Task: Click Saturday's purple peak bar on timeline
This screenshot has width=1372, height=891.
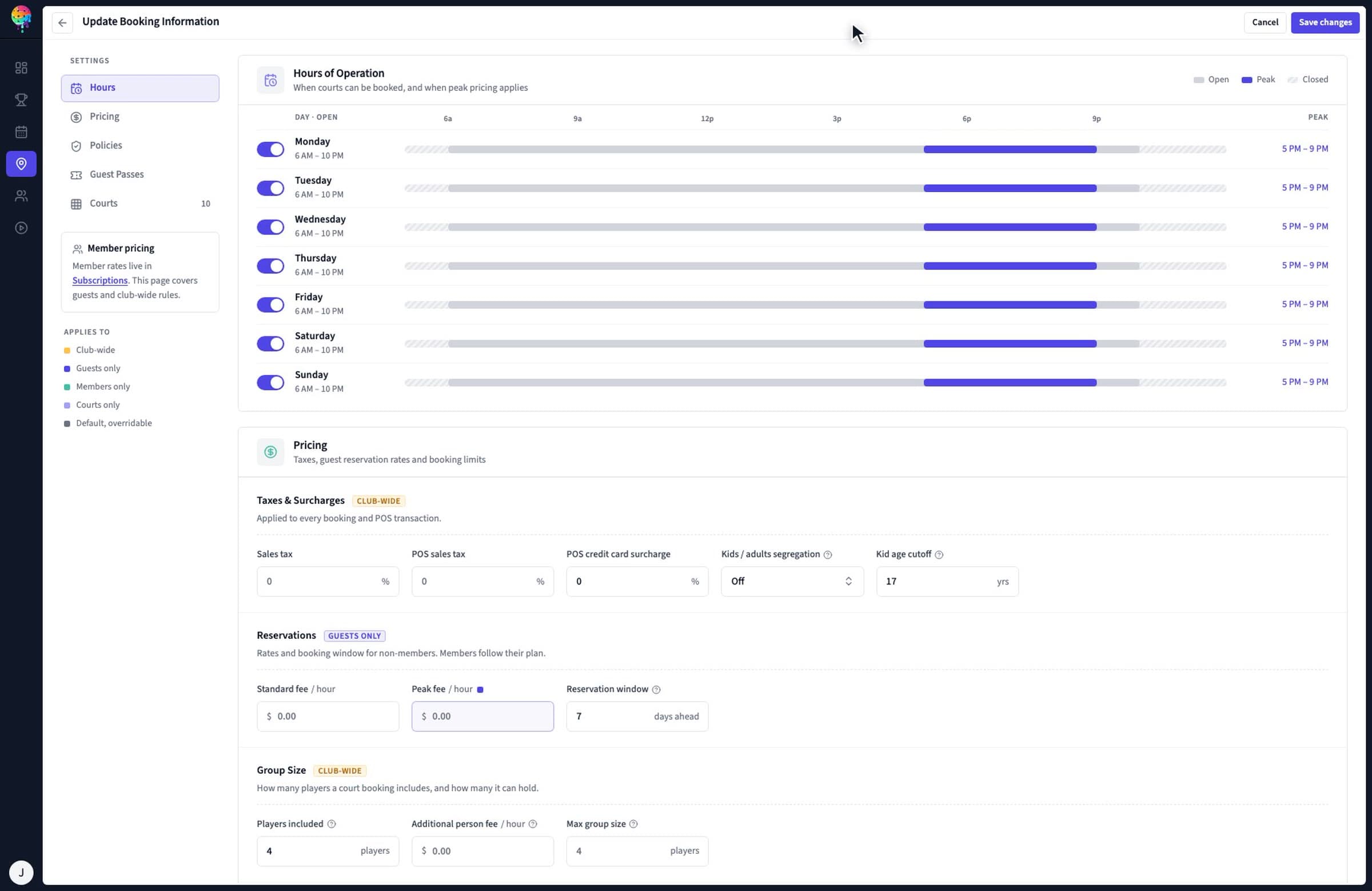Action: [1010, 344]
